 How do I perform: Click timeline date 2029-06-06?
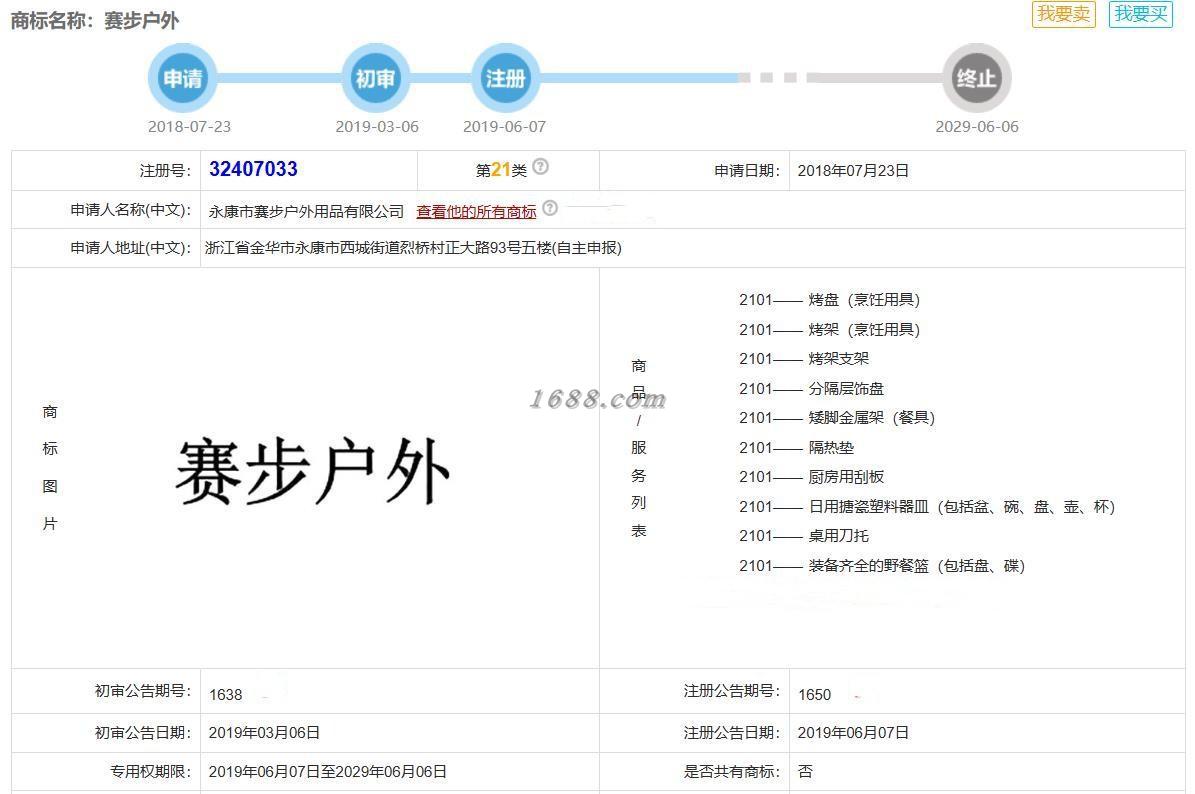[977, 126]
